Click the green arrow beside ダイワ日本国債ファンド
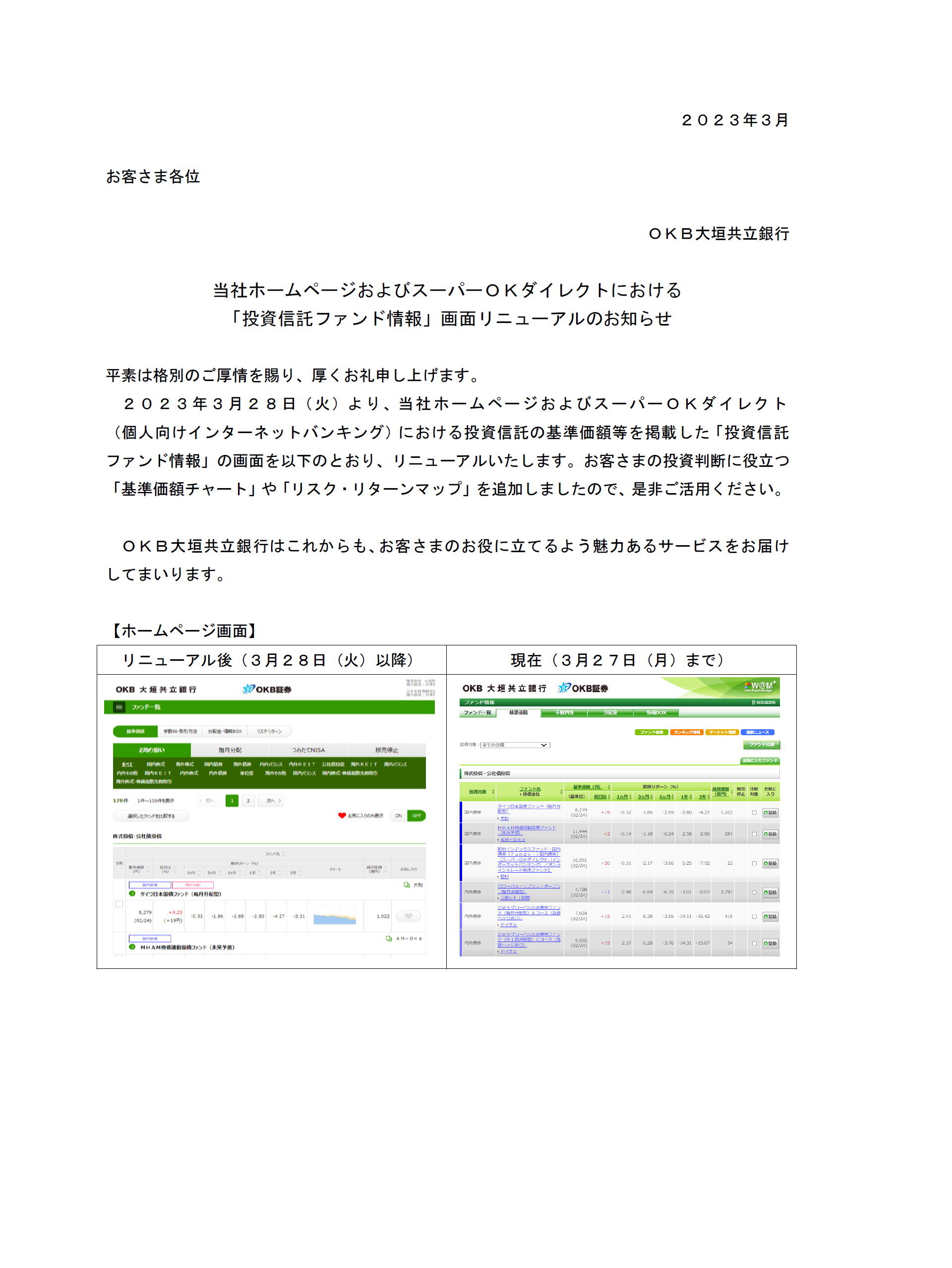 pyautogui.click(x=132, y=893)
